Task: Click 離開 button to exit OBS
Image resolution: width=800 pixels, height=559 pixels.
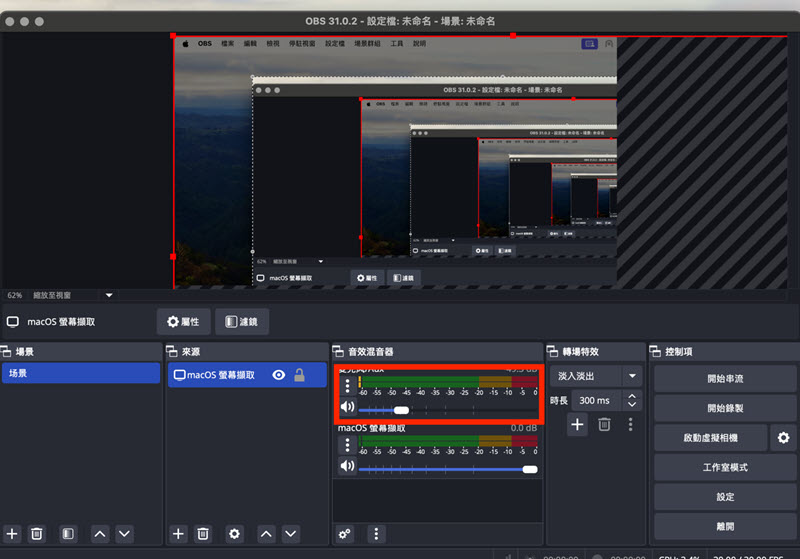Action: (x=725, y=526)
